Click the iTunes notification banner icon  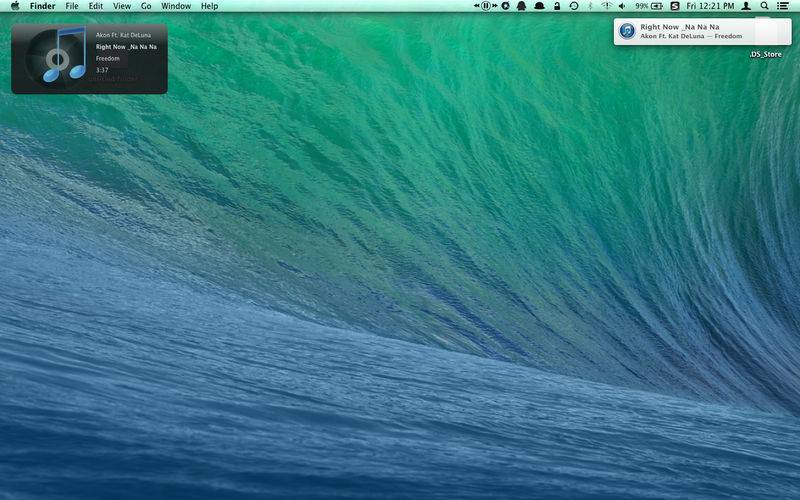627,31
